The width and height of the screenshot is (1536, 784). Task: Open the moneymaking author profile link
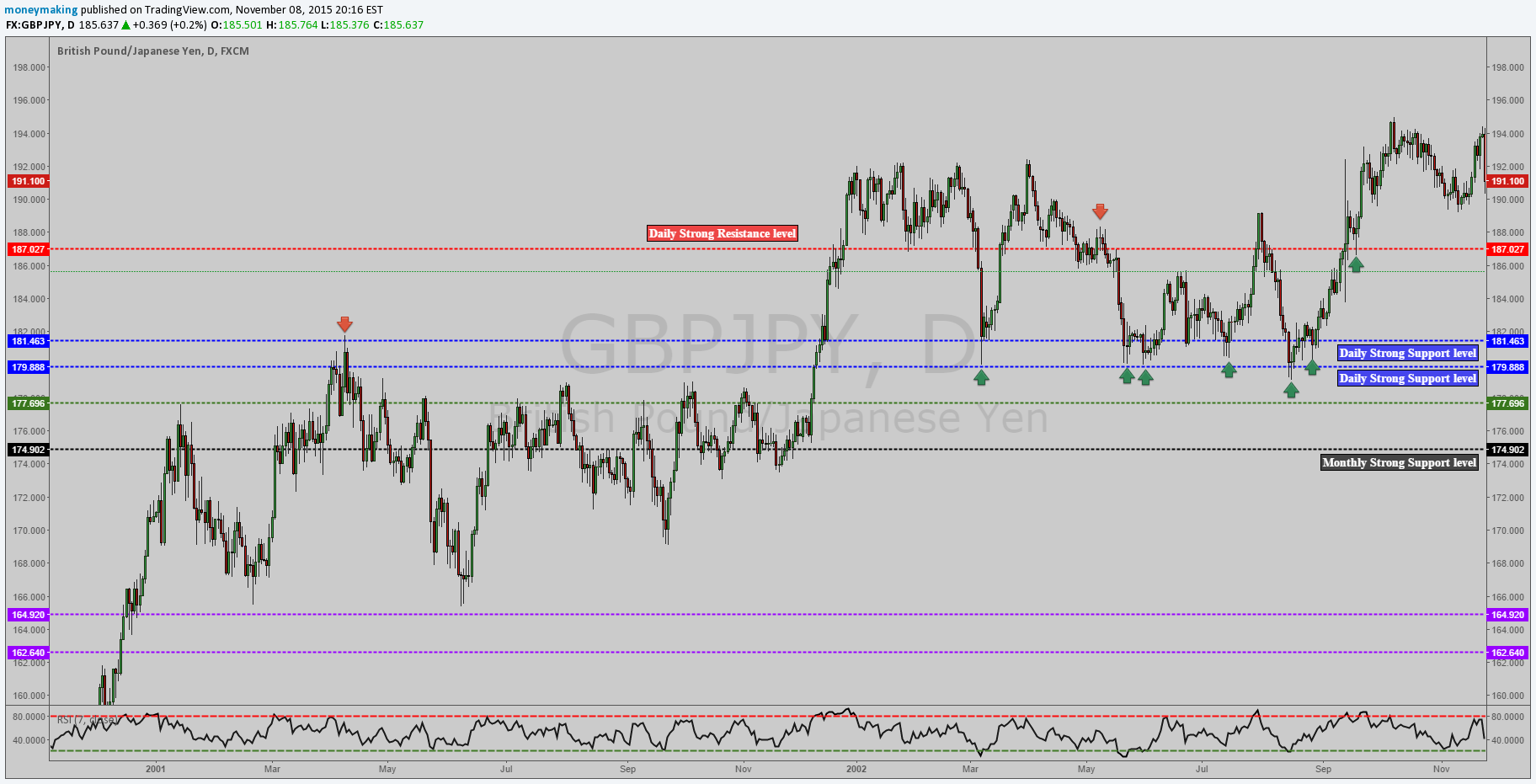41,10
